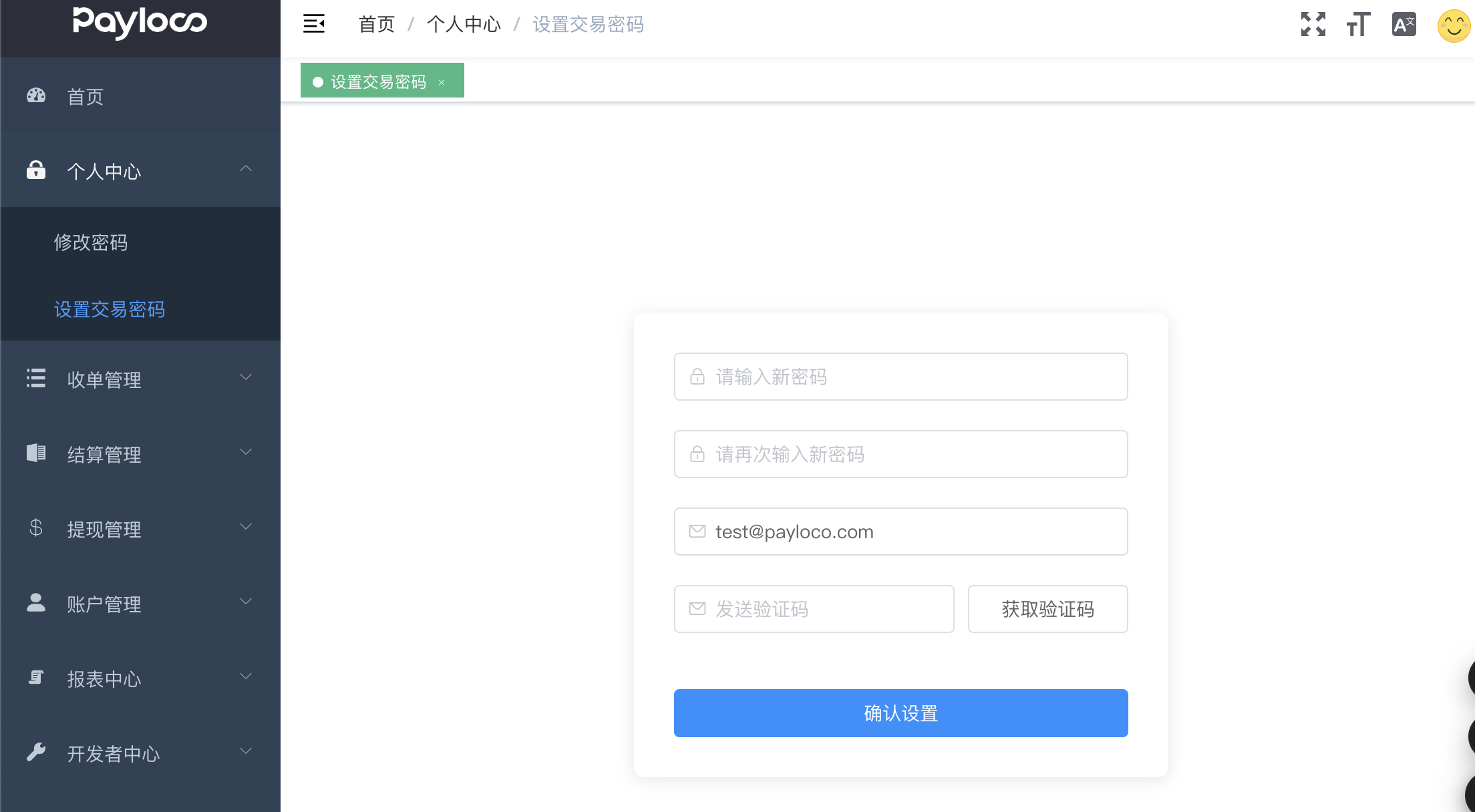Click 设置交易密码 breadcrumb text
Image resolution: width=1475 pixels, height=812 pixels.
[589, 25]
